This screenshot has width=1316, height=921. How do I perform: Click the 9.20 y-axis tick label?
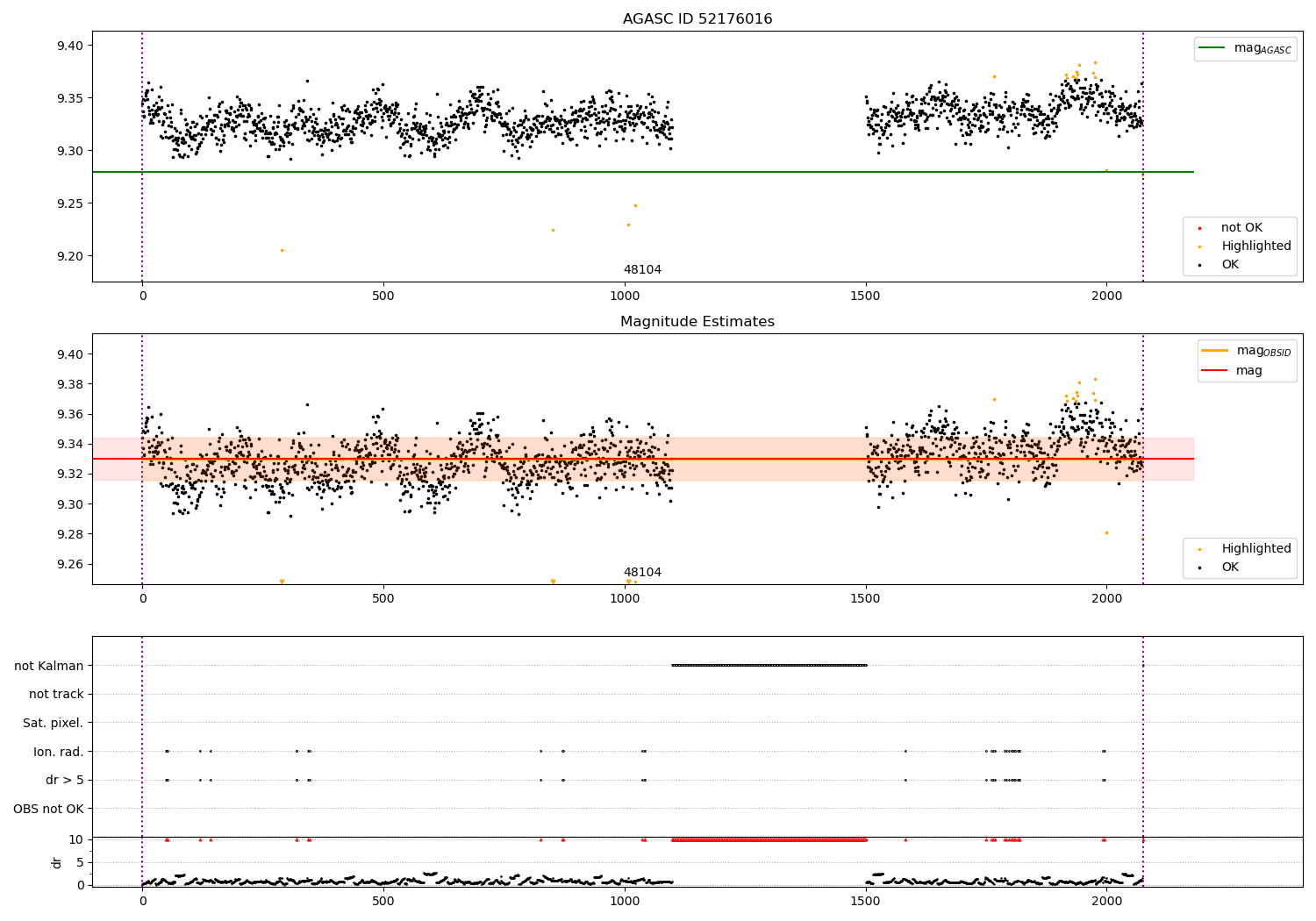[x=69, y=256]
